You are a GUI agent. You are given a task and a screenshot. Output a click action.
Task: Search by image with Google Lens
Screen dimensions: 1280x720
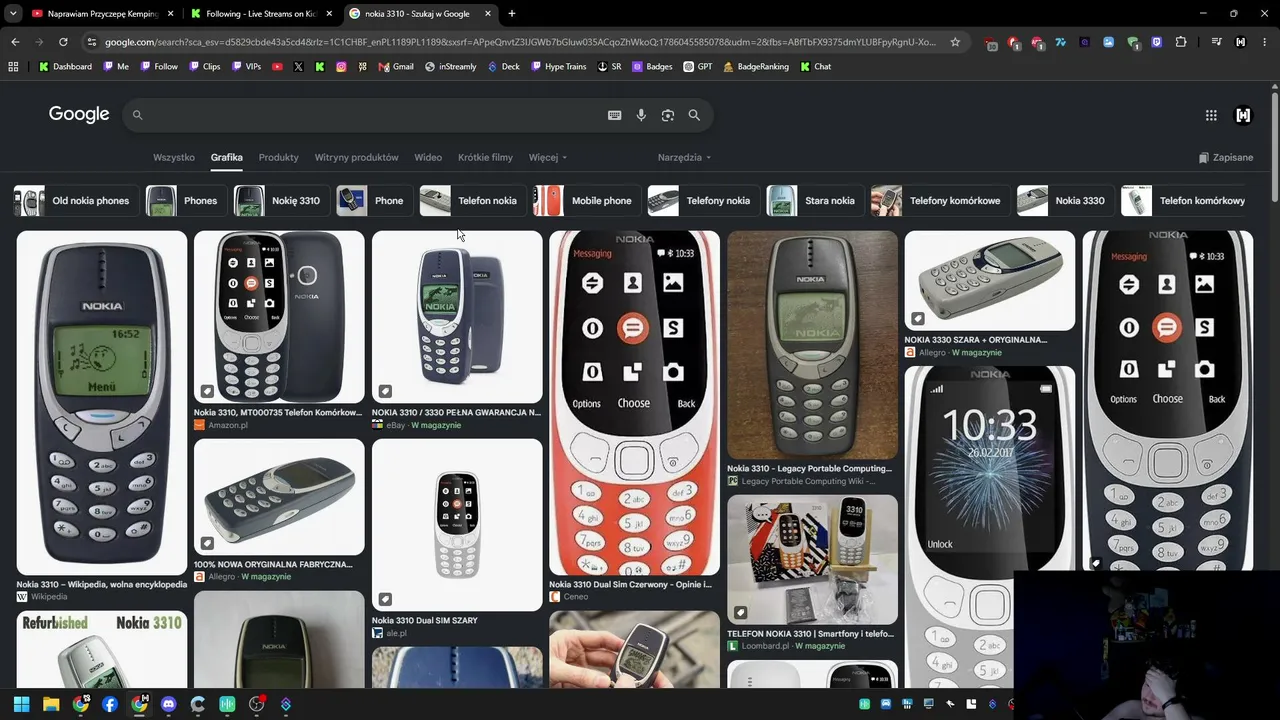point(668,115)
